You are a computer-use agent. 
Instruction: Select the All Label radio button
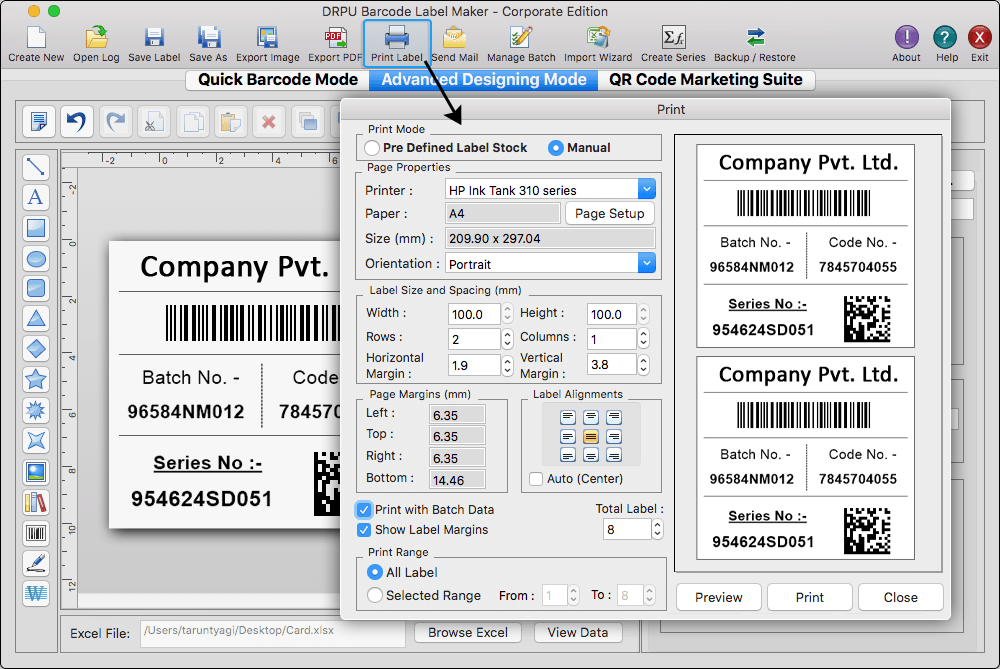click(x=375, y=572)
